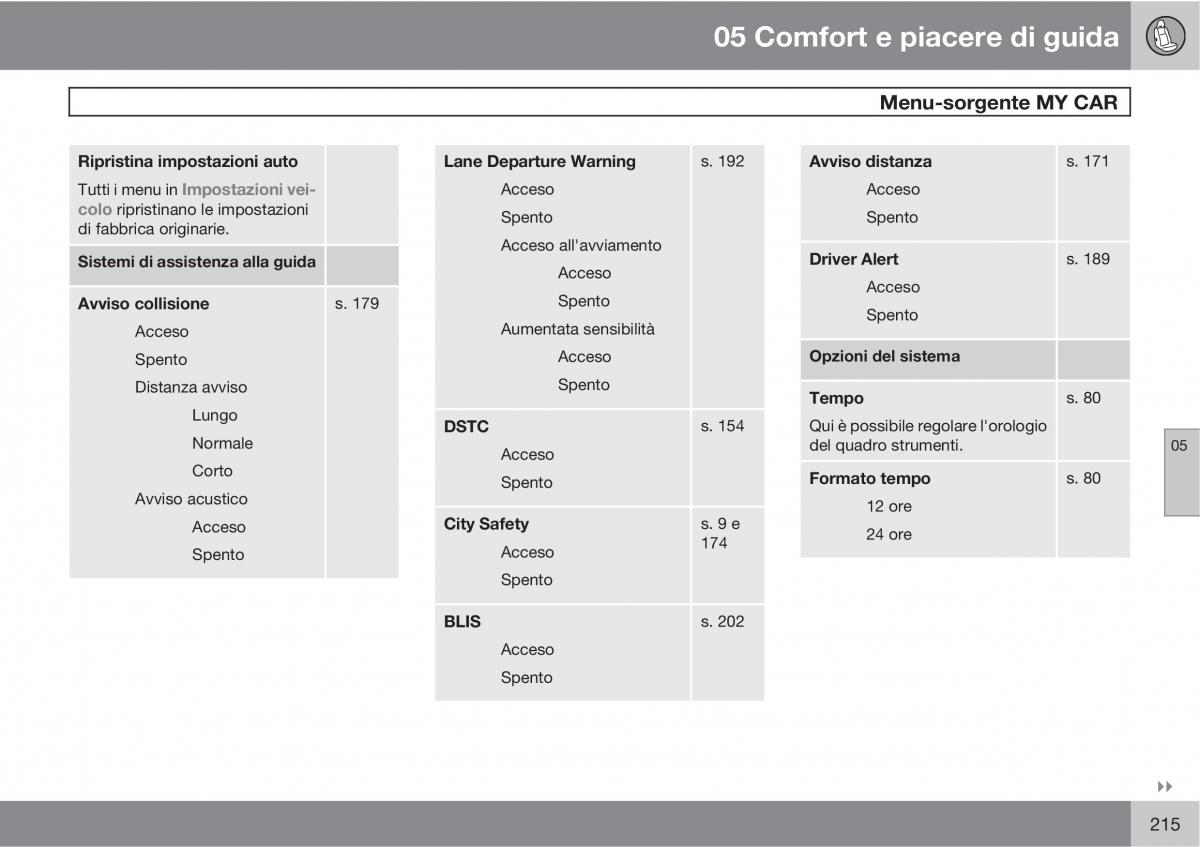This screenshot has height=847, width=1200.
Task: Open the 05 chapter side tab
Action: coord(1180,446)
